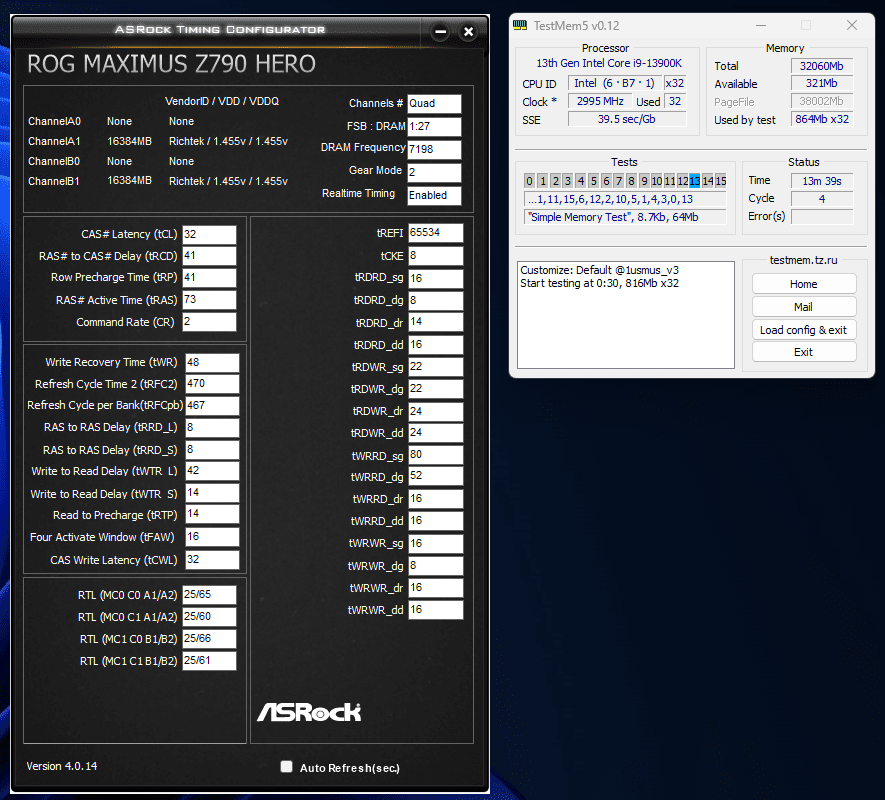Click the Gear Mode field

click(x=434, y=172)
